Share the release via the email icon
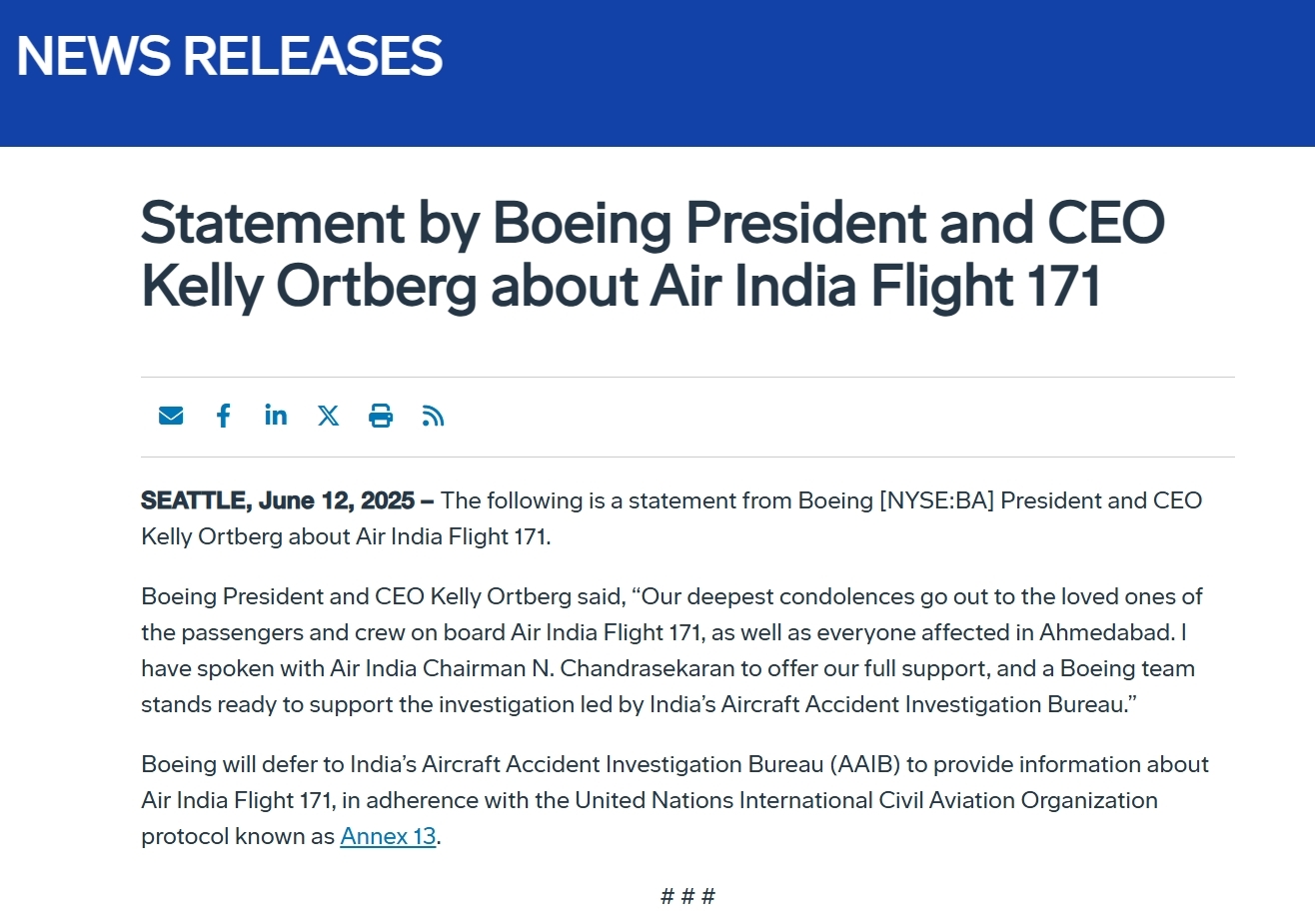 171,416
